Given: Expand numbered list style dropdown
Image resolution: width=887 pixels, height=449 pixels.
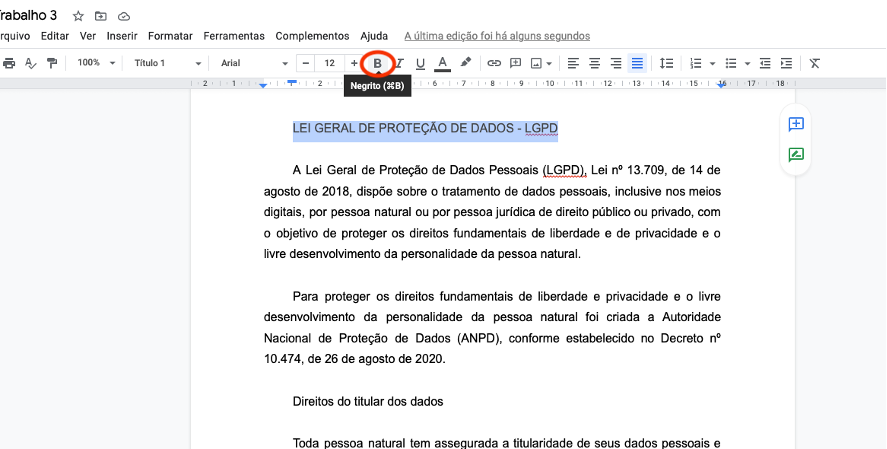Looking at the screenshot, I should [712, 63].
